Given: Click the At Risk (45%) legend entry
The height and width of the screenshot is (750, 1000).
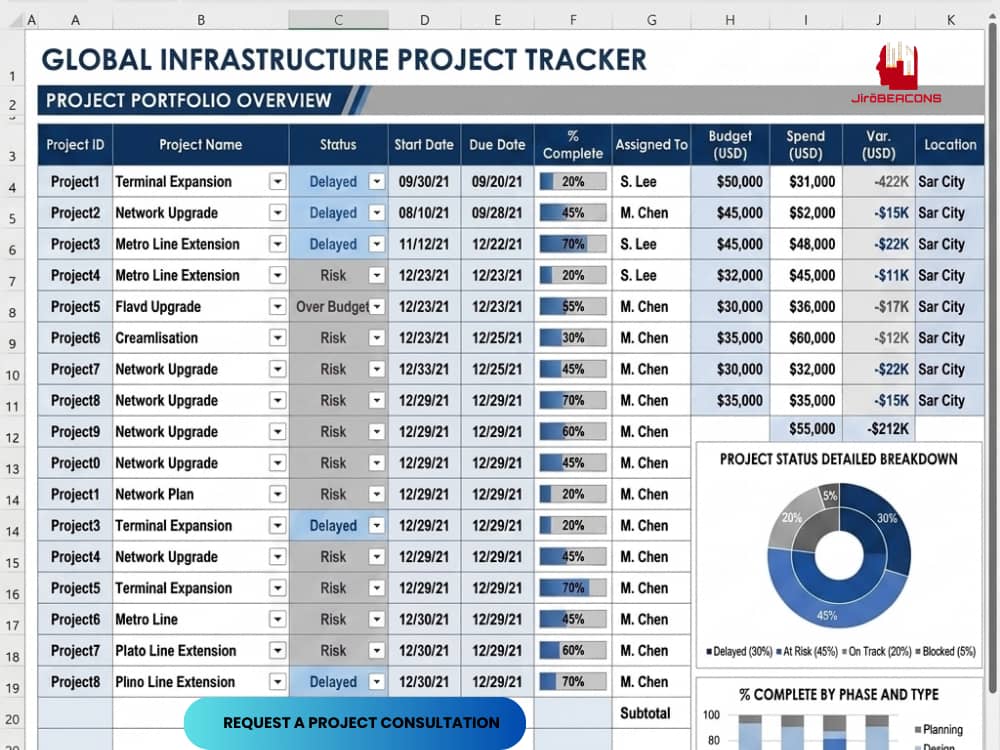Looking at the screenshot, I should pyautogui.click(x=807, y=651).
